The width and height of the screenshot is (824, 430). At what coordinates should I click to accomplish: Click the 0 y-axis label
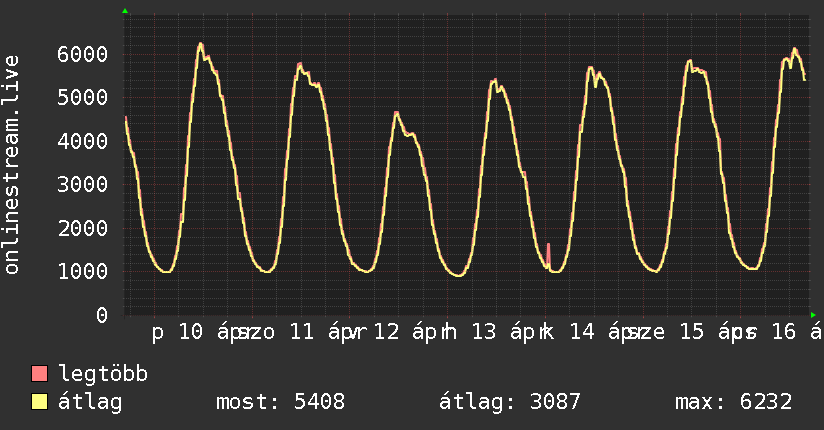(x=102, y=315)
